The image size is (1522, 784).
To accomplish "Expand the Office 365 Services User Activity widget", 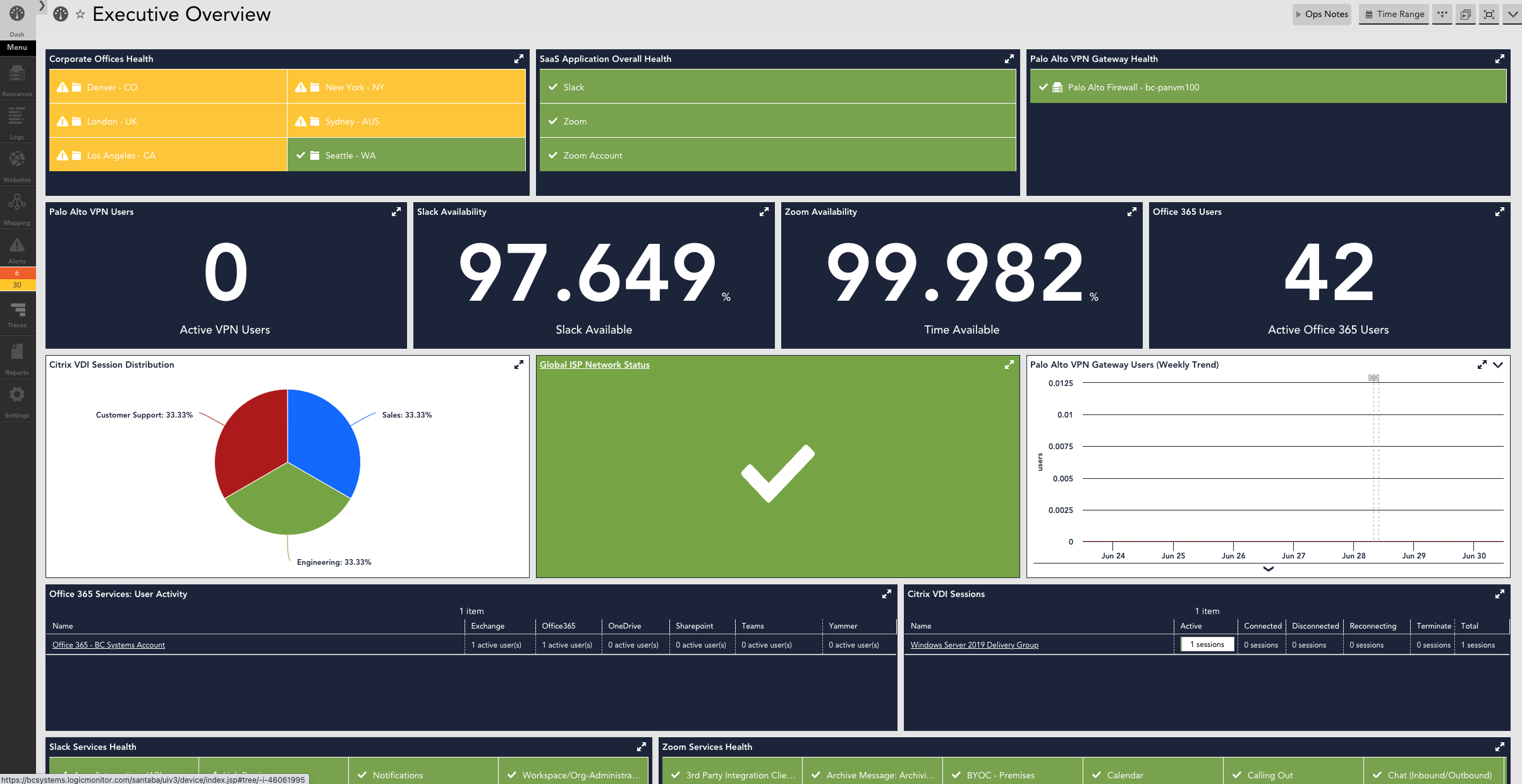I will point(887,594).
